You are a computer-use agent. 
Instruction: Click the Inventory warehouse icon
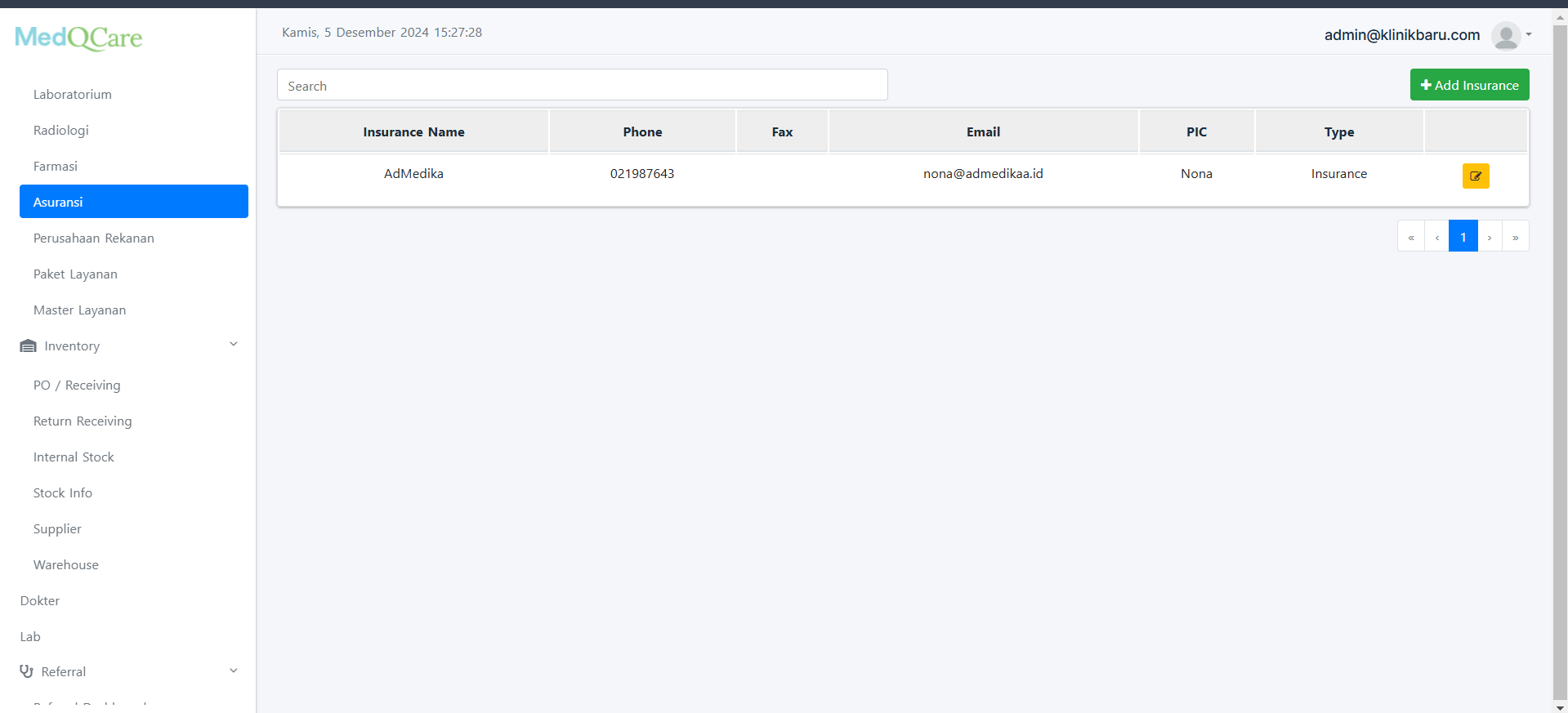coord(28,346)
